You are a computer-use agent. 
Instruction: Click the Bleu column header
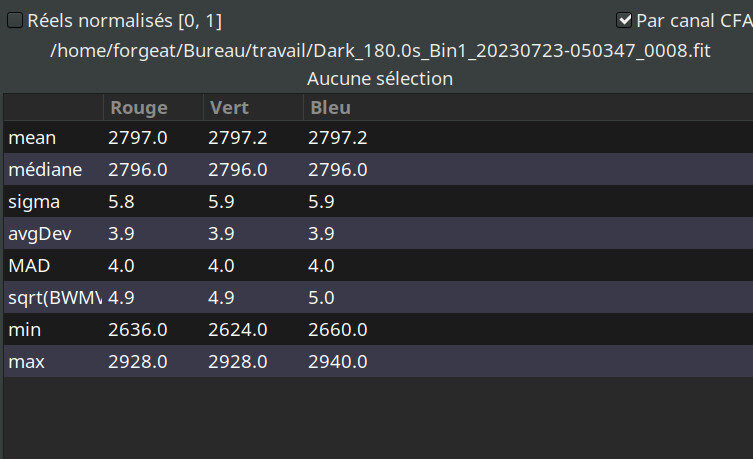(x=331, y=107)
